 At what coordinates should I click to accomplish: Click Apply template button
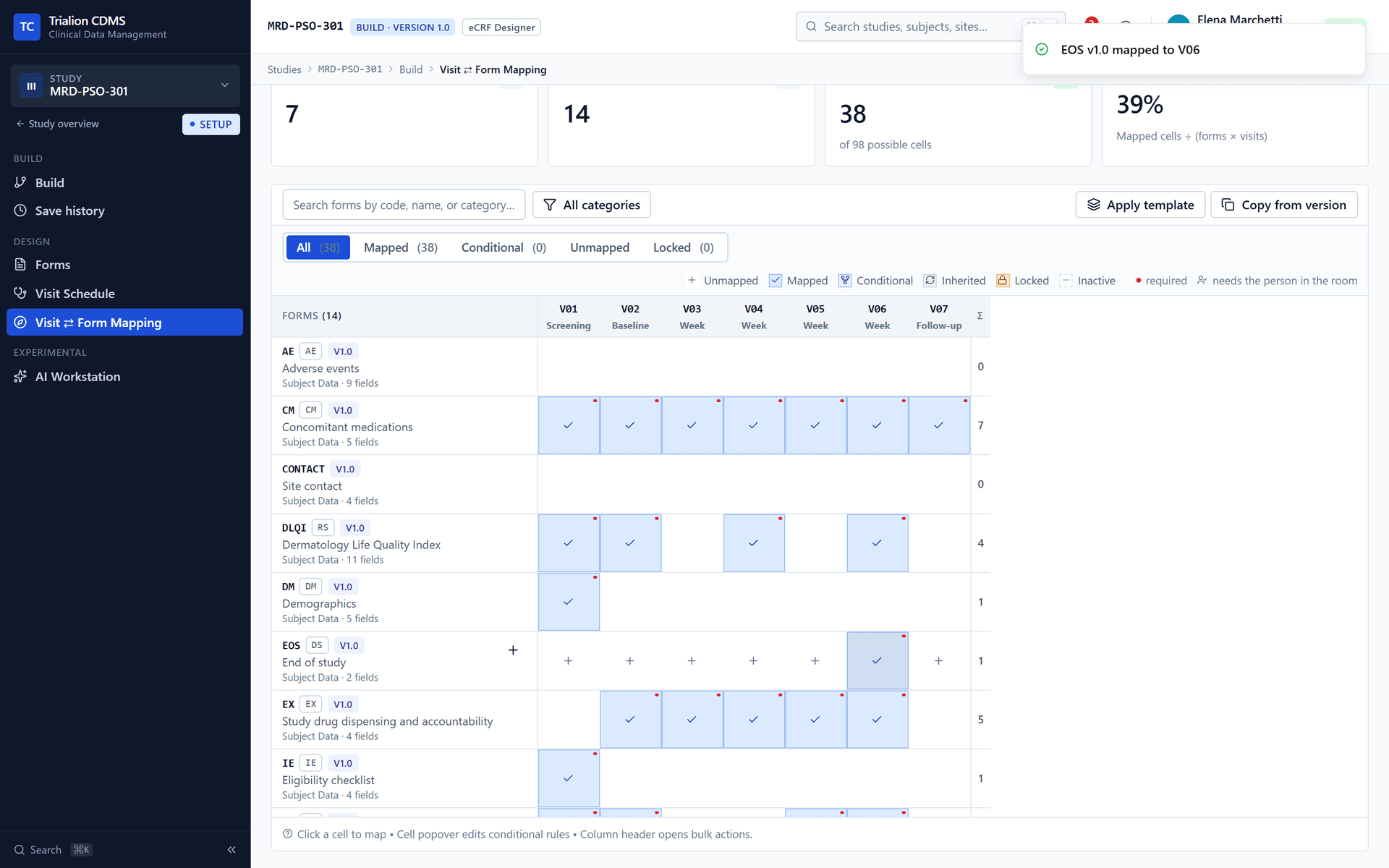1140,205
